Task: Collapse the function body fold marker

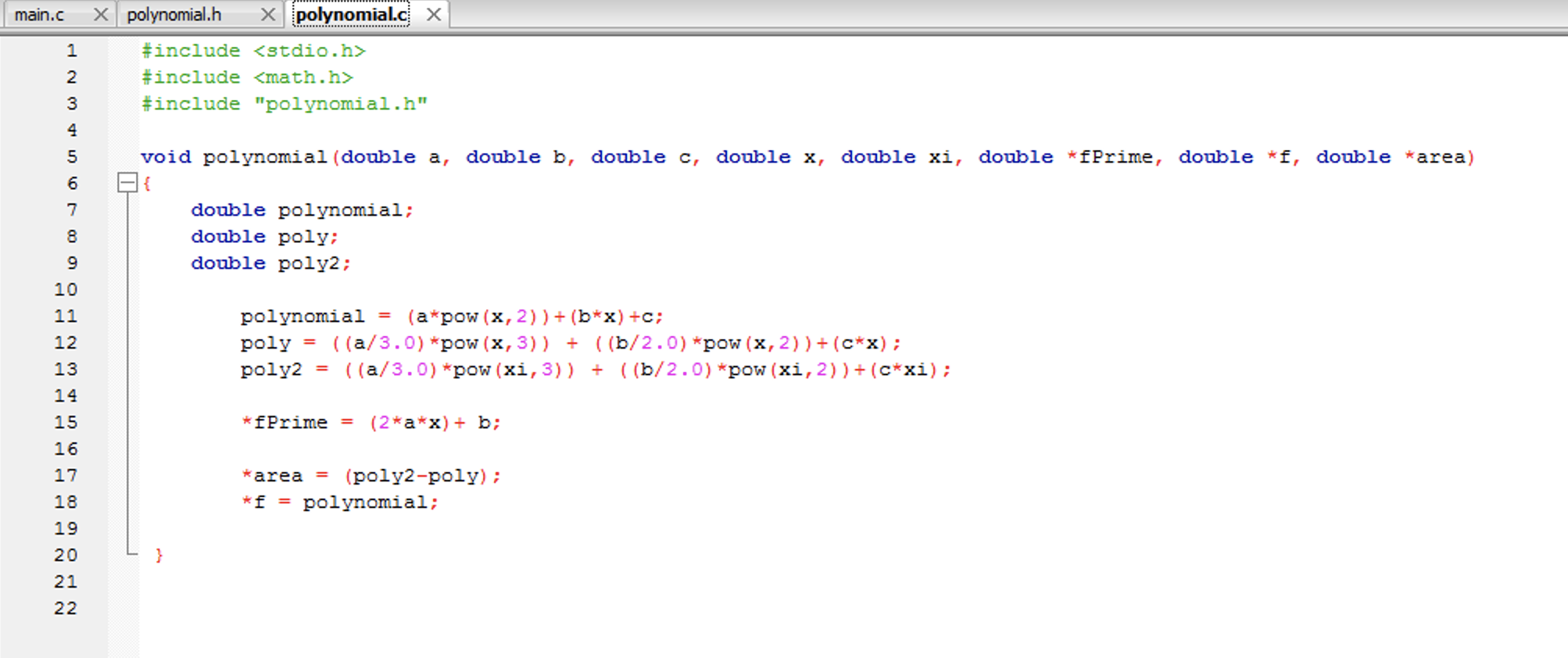Action: pyautogui.click(x=127, y=183)
